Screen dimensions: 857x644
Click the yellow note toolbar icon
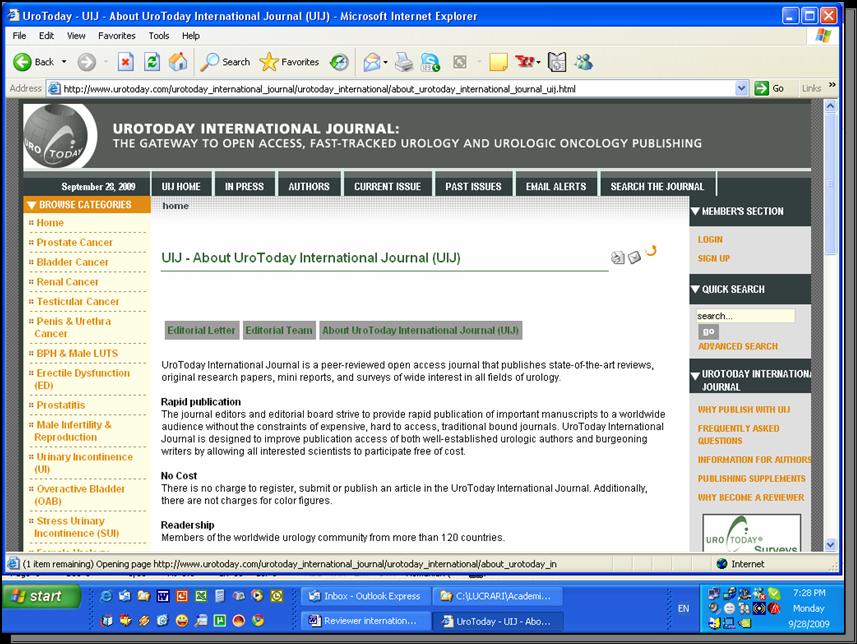498,62
